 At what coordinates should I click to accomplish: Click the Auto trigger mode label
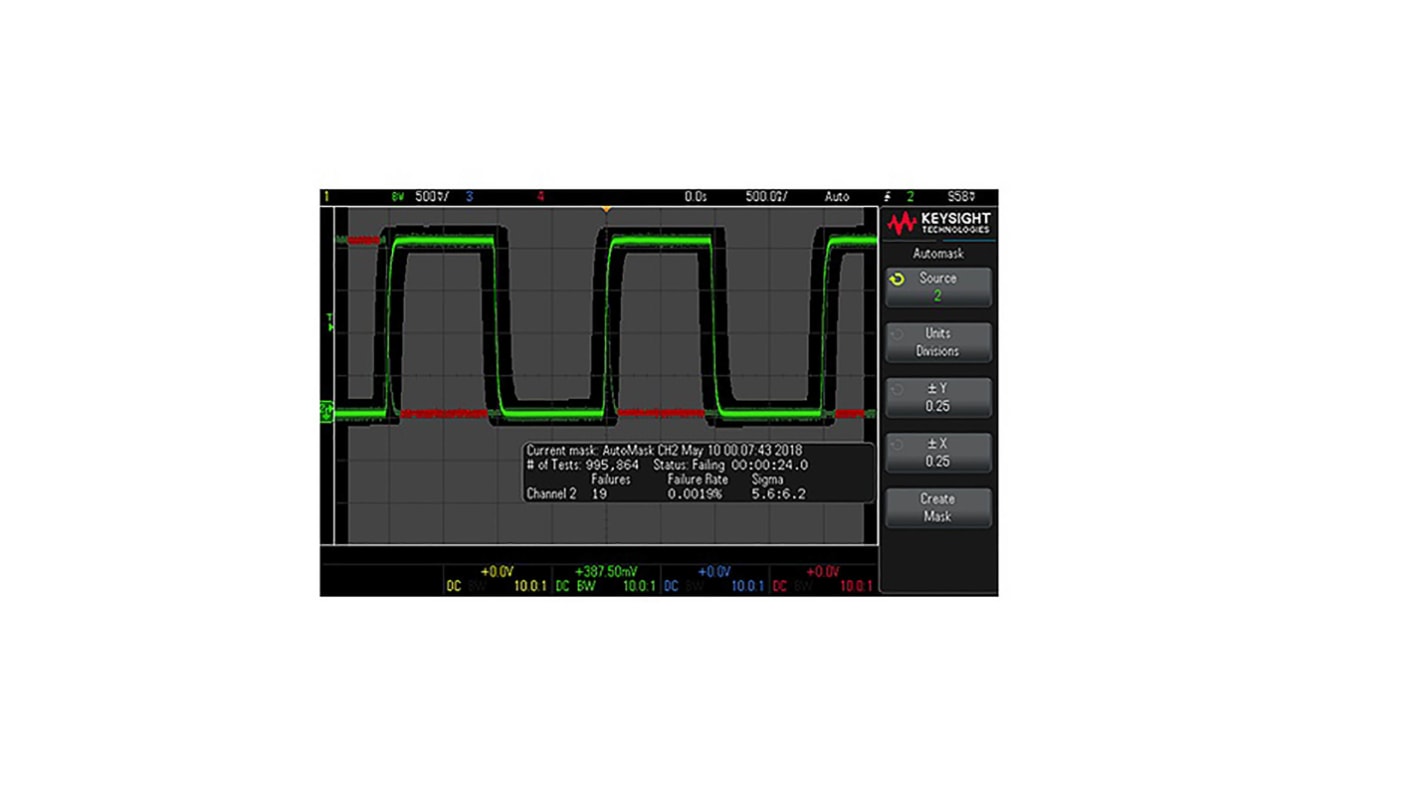pos(837,197)
